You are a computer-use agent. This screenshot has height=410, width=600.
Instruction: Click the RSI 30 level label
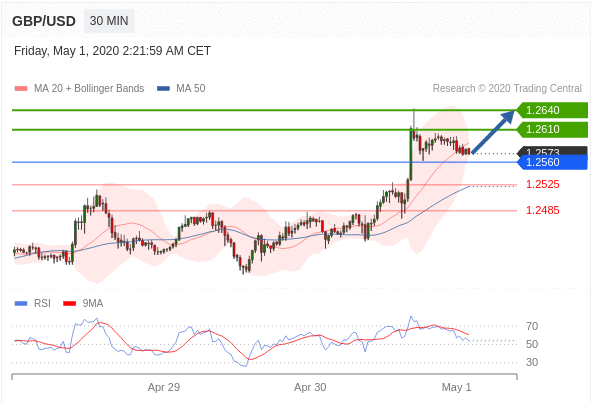click(x=532, y=362)
